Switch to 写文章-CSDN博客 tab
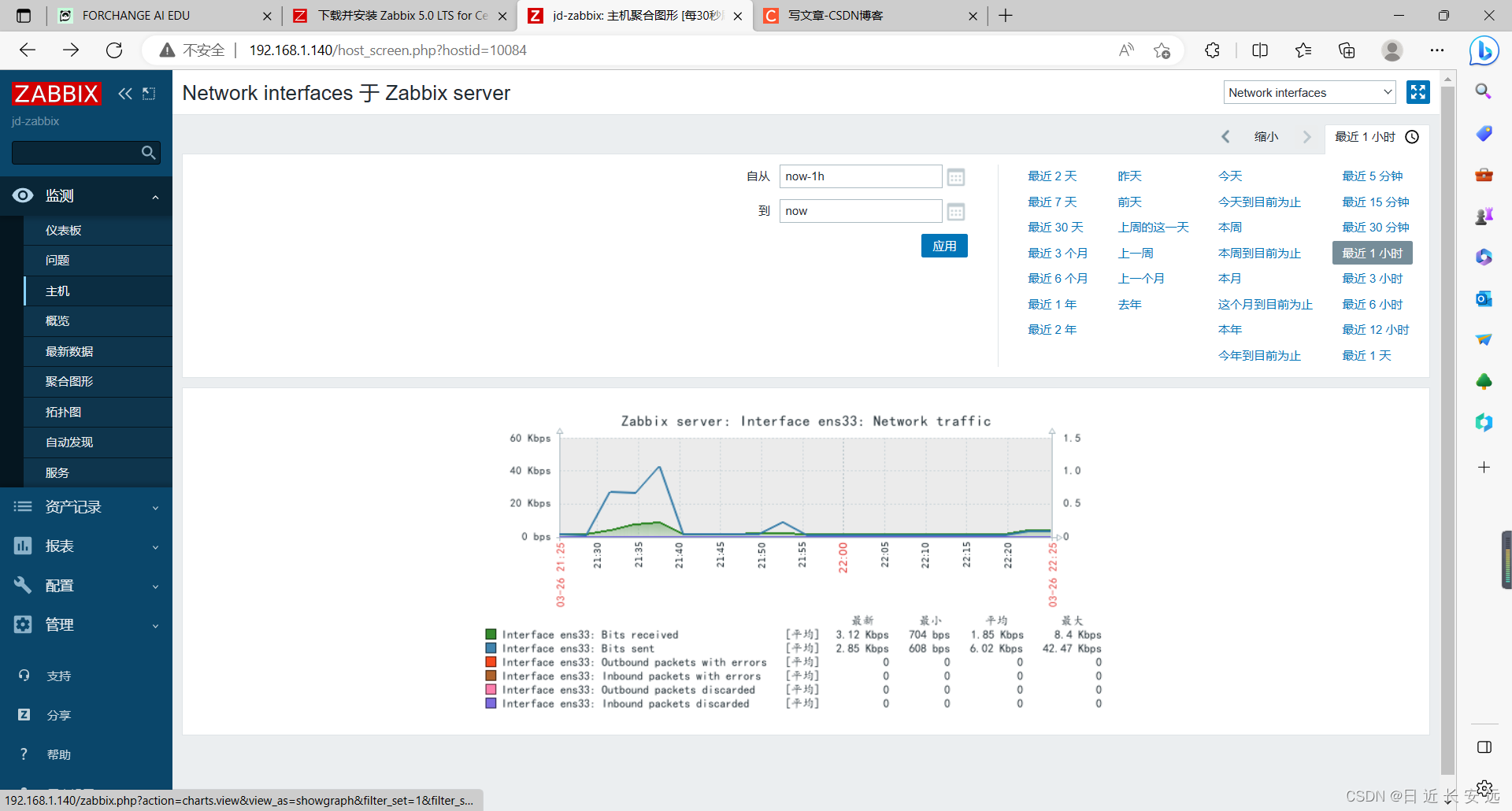This screenshot has width=1512, height=811. pyautogui.click(x=870, y=16)
